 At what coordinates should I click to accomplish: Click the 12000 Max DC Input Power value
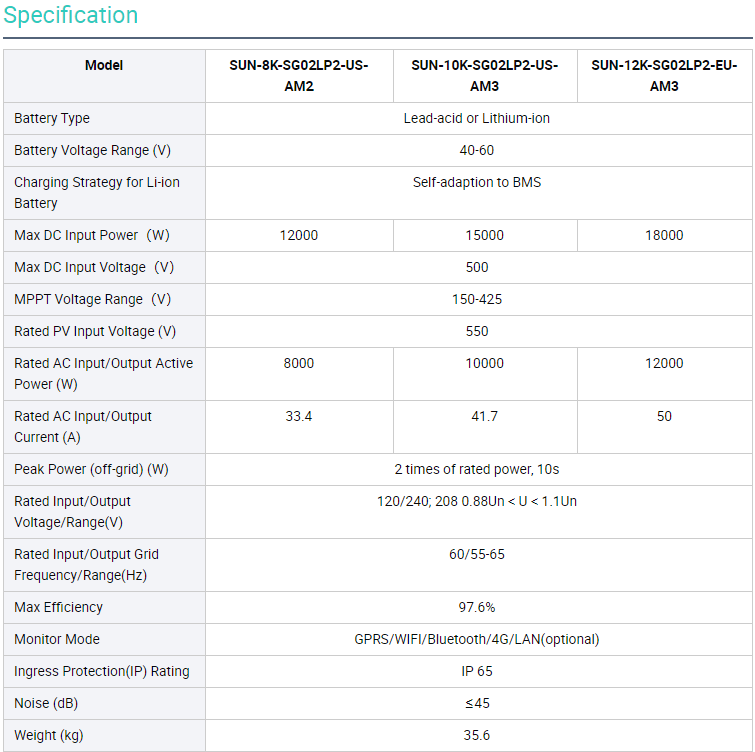(x=299, y=235)
